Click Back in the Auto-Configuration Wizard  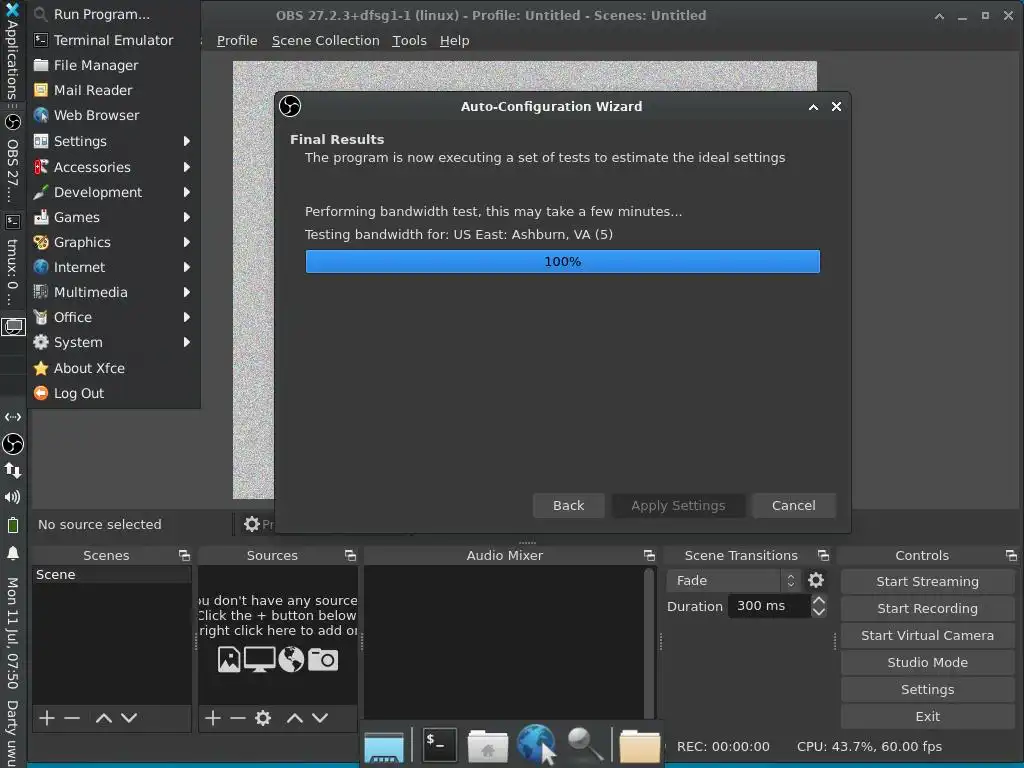click(x=568, y=505)
